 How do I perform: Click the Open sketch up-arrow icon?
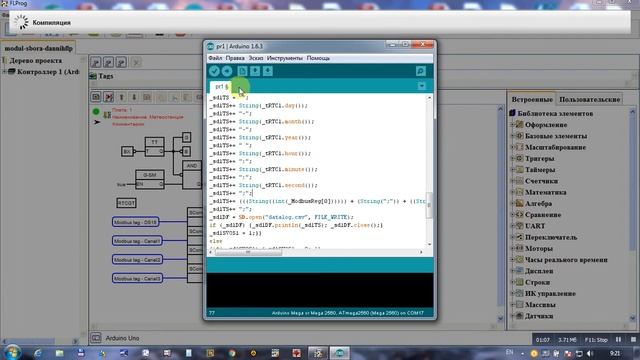pyautogui.click(x=255, y=71)
